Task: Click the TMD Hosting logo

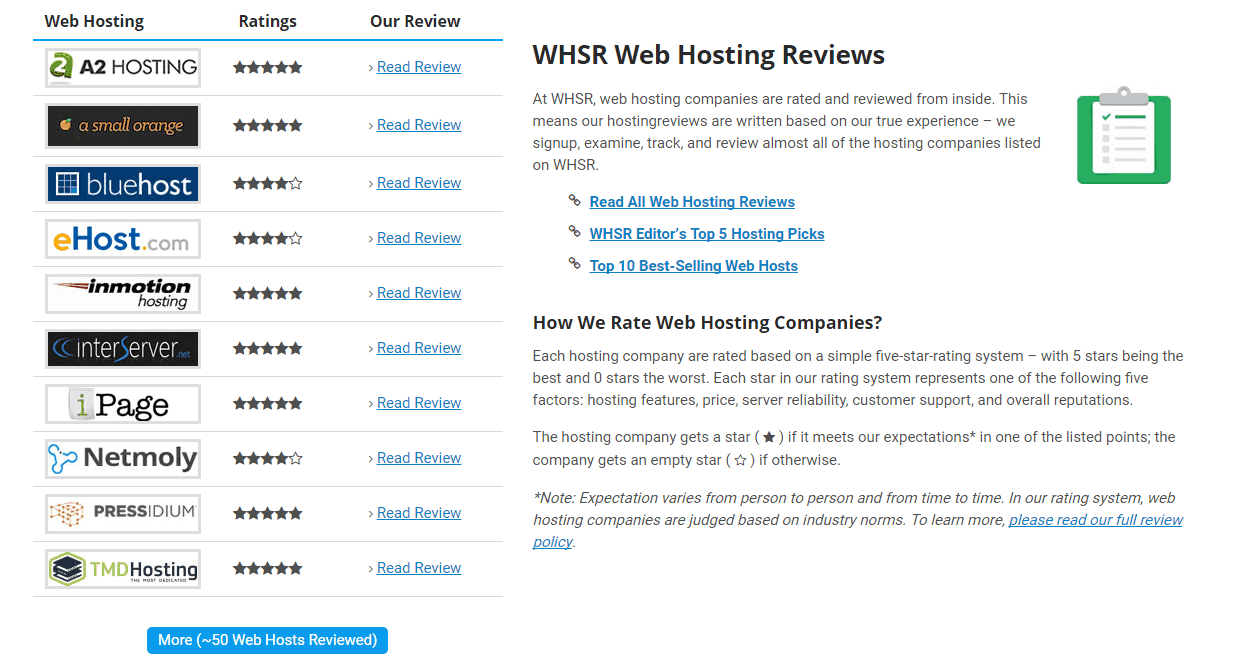Action: pyautogui.click(x=123, y=569)
